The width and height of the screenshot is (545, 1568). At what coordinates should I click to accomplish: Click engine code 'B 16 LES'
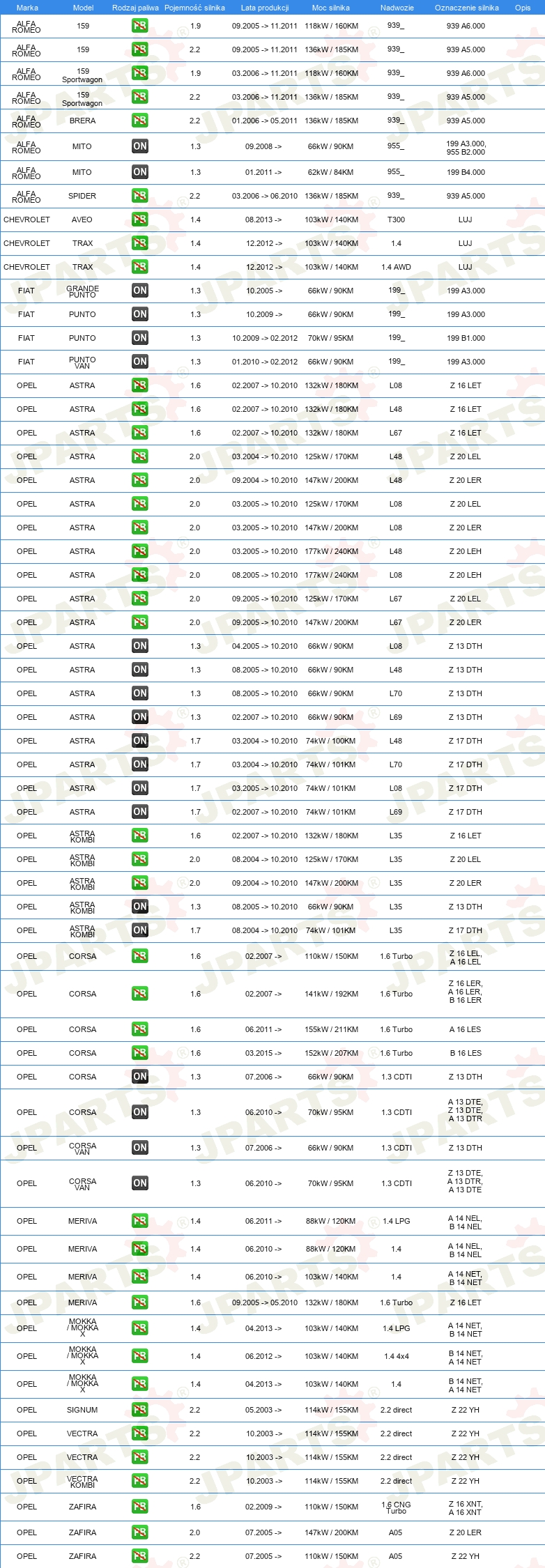tap(466, 1053)
